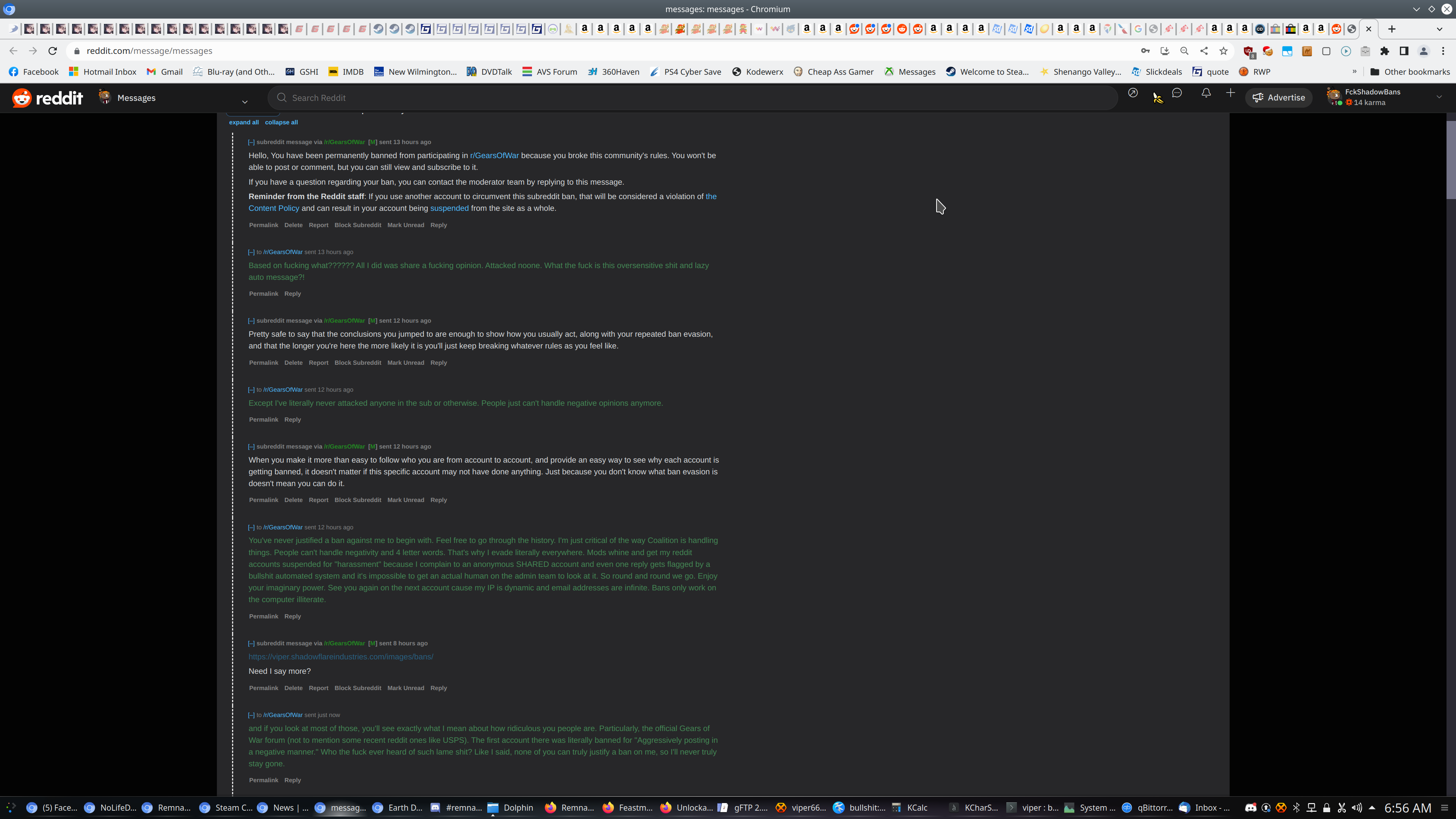Show hidden bookmarks overflow chevron

tap(1354, 72)
